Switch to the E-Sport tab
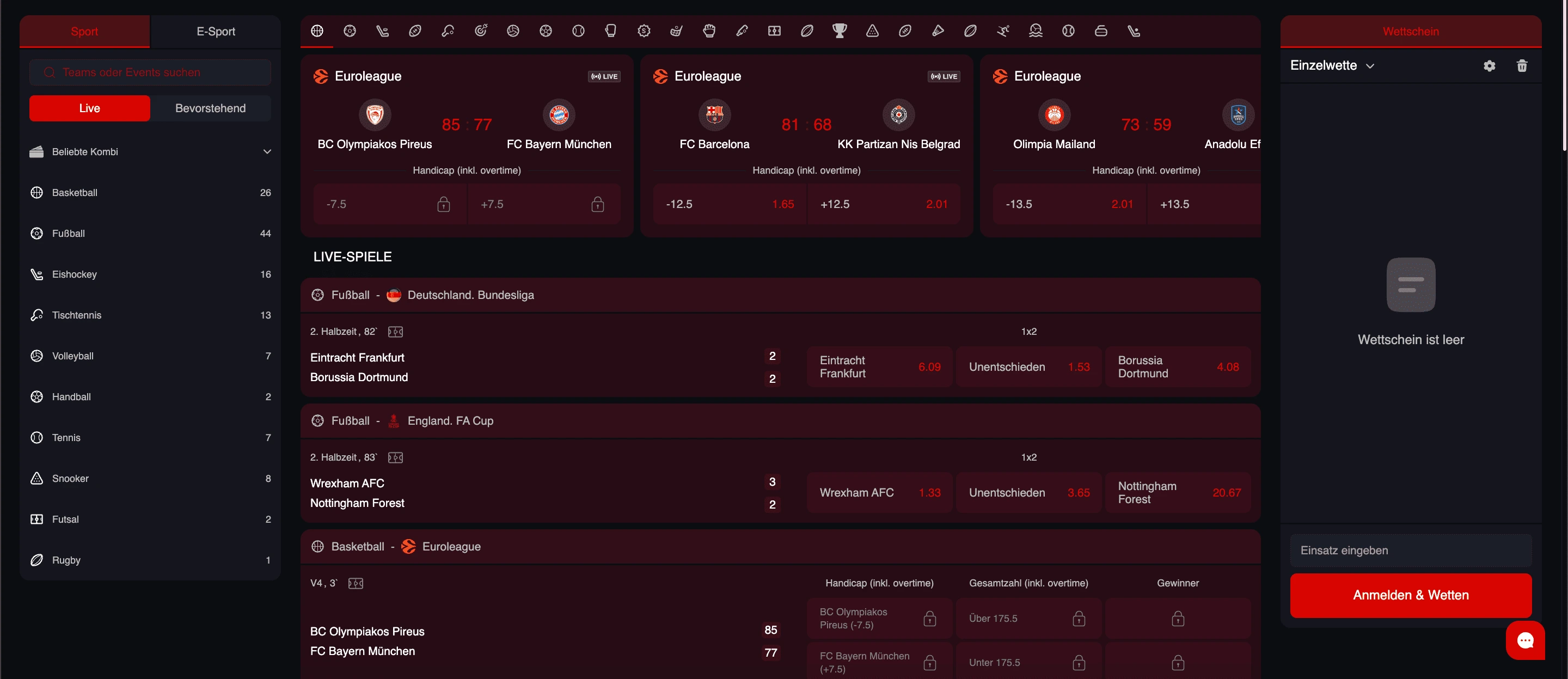1568x679 pixels. coord(216,31)
